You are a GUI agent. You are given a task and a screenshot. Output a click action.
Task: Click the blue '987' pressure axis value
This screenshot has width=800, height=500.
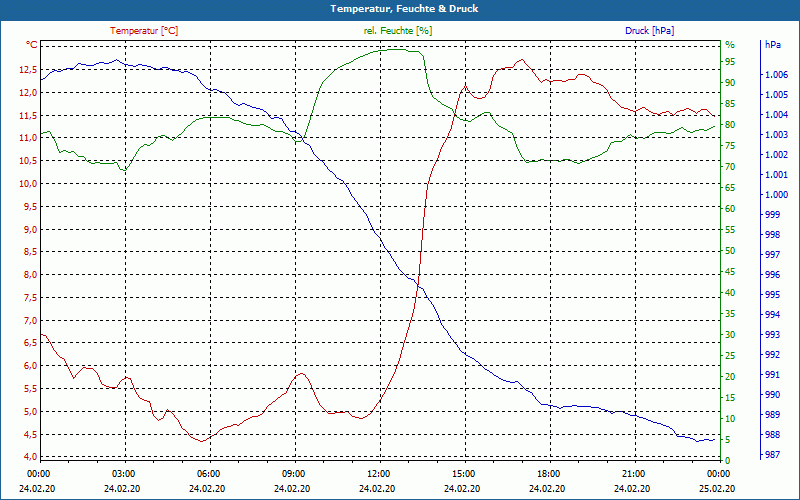coord(773,454)
